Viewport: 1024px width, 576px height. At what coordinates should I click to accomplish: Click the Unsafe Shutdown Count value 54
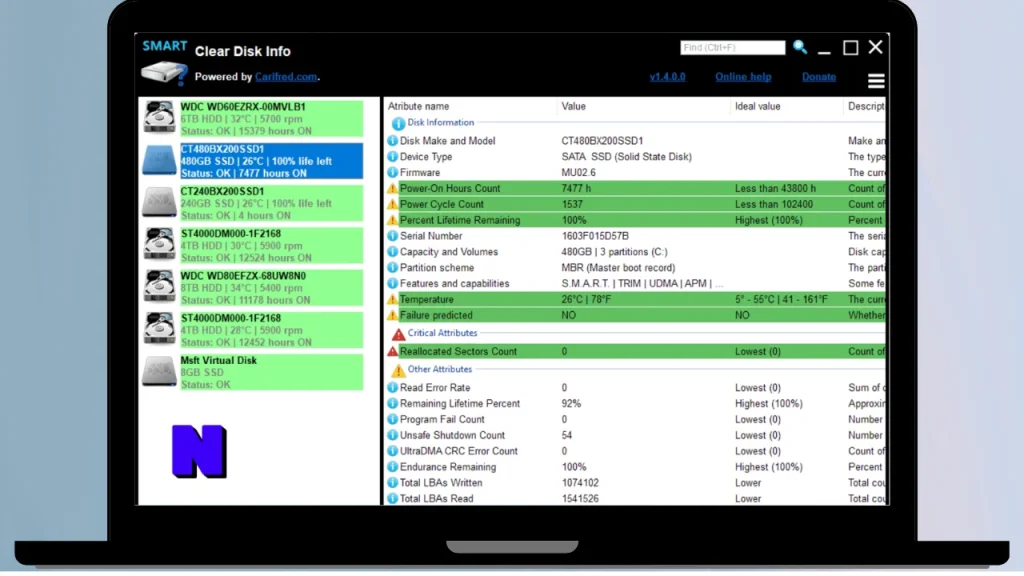point(566,435)
